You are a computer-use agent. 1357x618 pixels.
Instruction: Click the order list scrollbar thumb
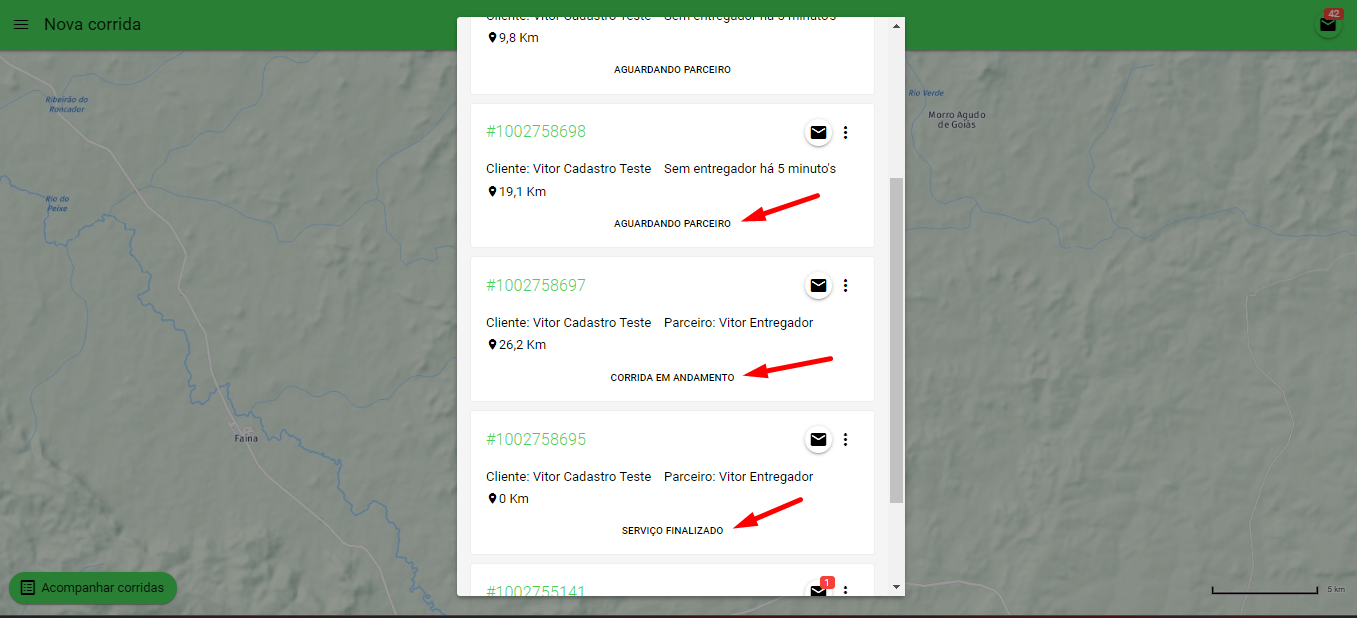click(x=896, y=340)
